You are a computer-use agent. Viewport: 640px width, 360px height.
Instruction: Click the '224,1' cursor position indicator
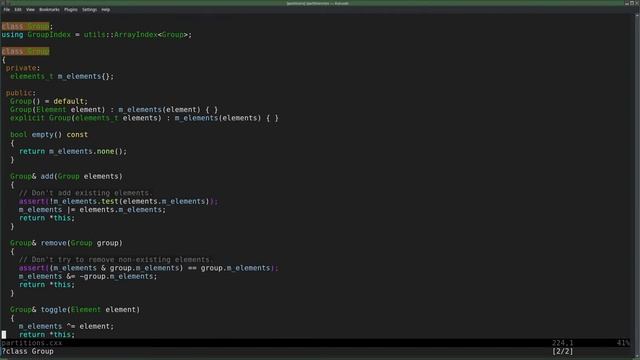[563, 343]
